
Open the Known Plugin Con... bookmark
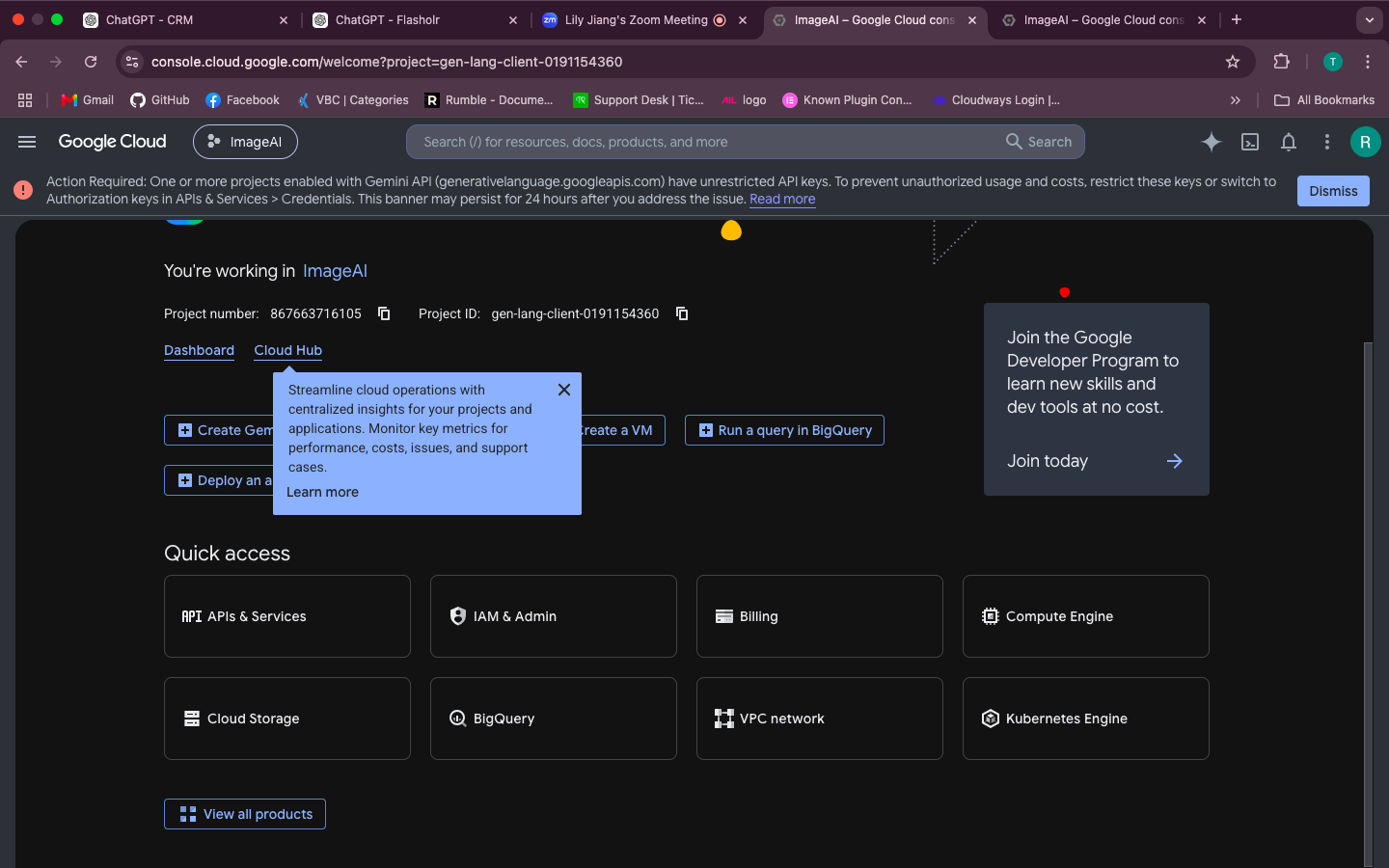tap(847, 100)
